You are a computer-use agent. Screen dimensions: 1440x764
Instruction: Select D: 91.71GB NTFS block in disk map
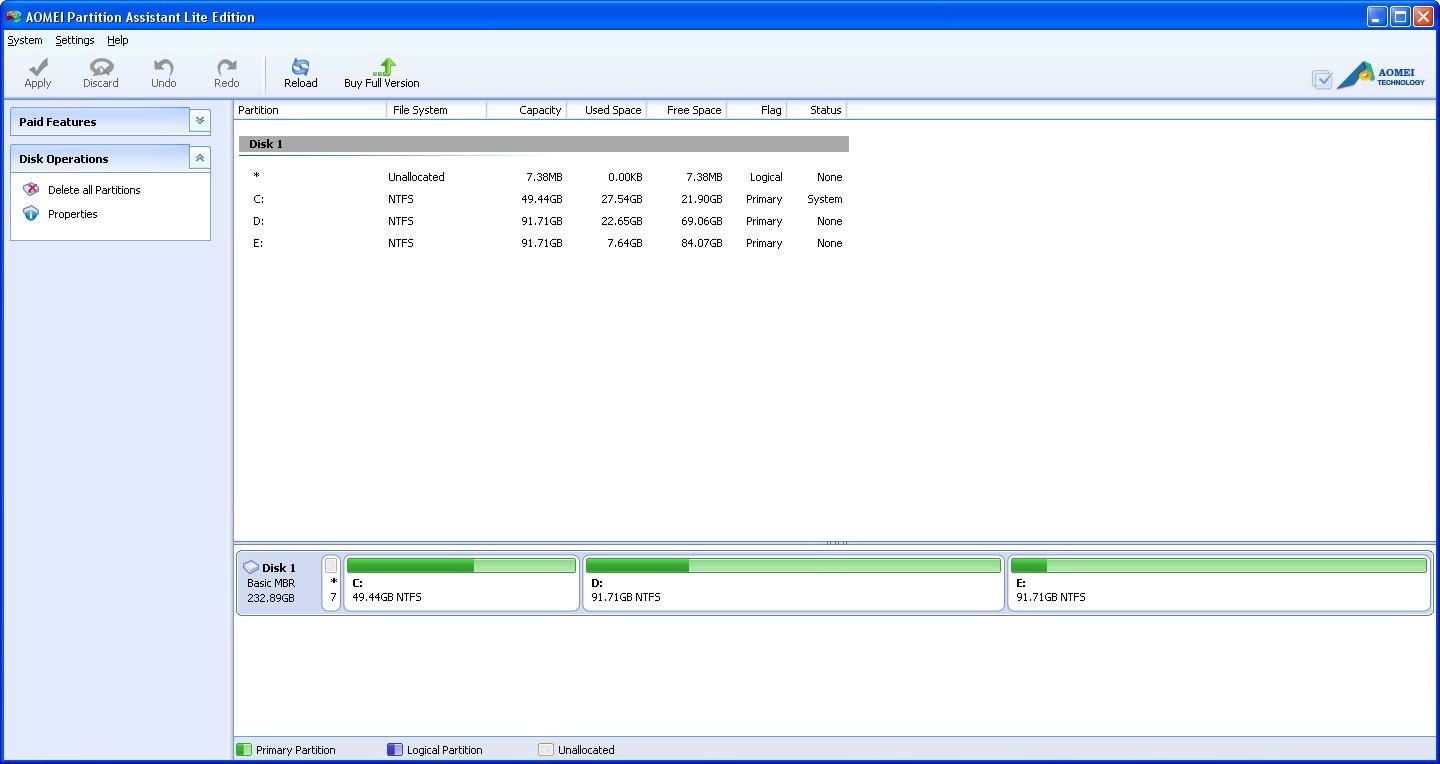793,583
